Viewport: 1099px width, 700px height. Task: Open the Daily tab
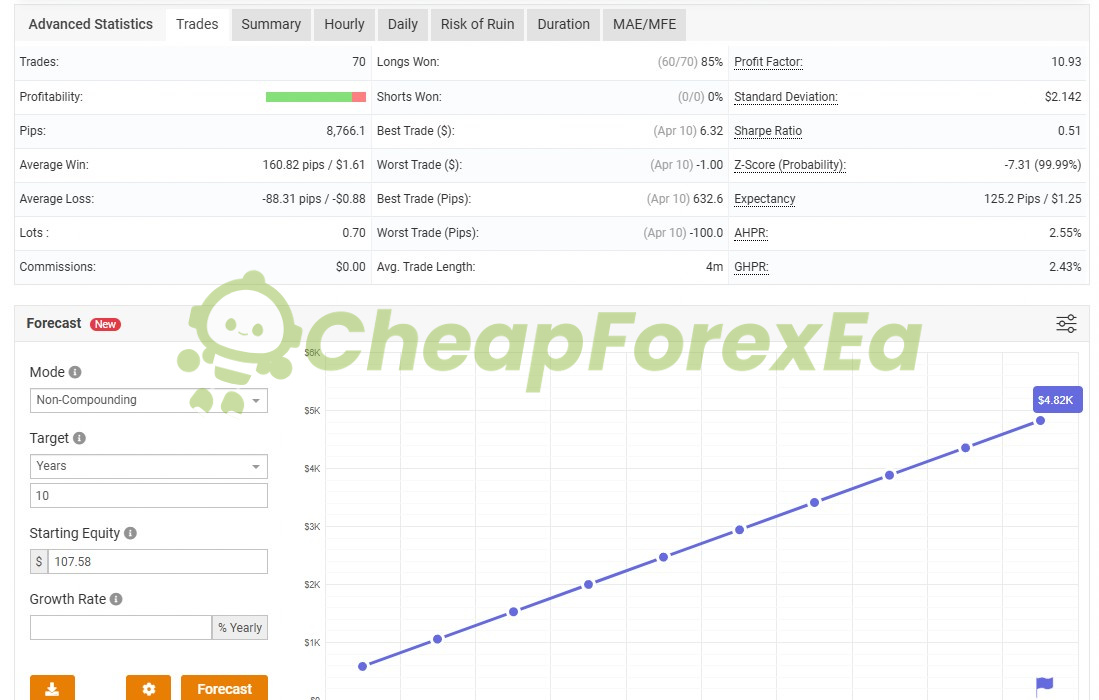403,25
